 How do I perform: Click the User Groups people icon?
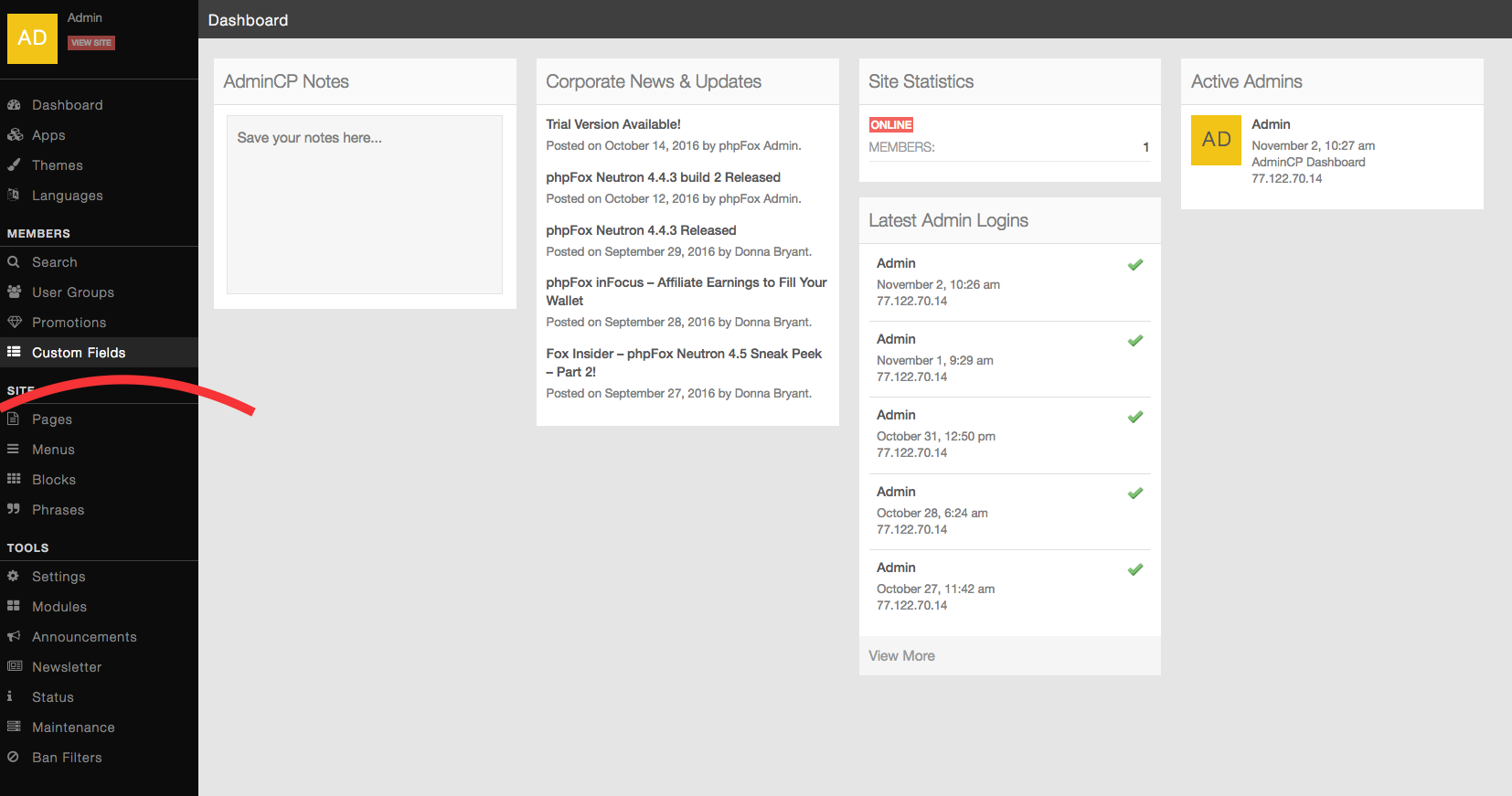(15, 292)
